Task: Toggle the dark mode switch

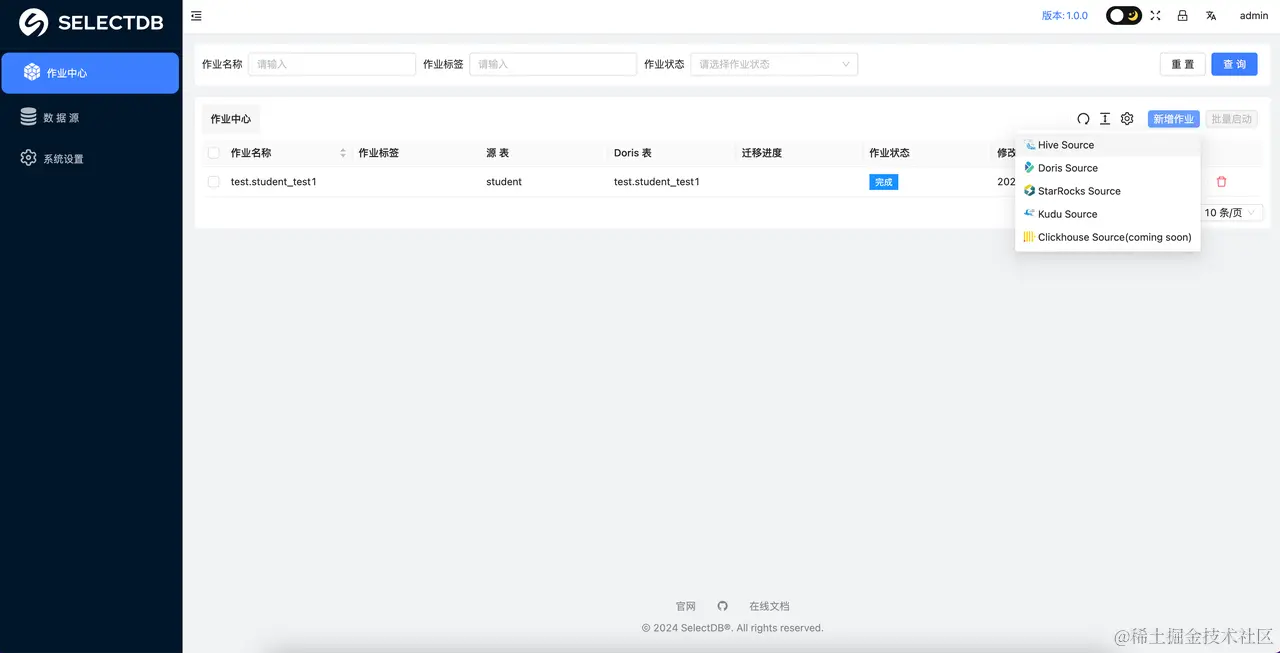Action: (x=1123, y=16)
